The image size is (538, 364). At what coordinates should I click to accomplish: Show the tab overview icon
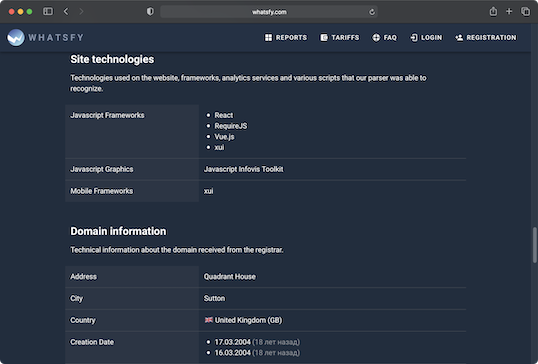[x=525, y=11]
